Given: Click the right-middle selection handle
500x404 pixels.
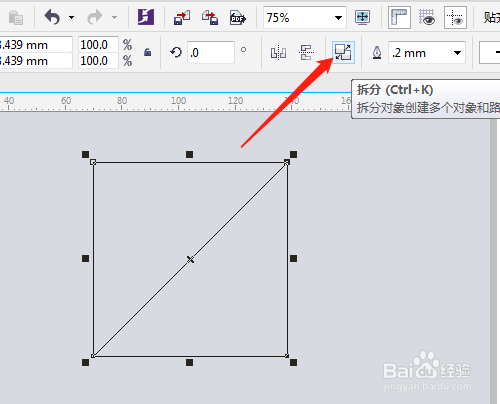Looking at the screenshot, I should pos(293,258).
